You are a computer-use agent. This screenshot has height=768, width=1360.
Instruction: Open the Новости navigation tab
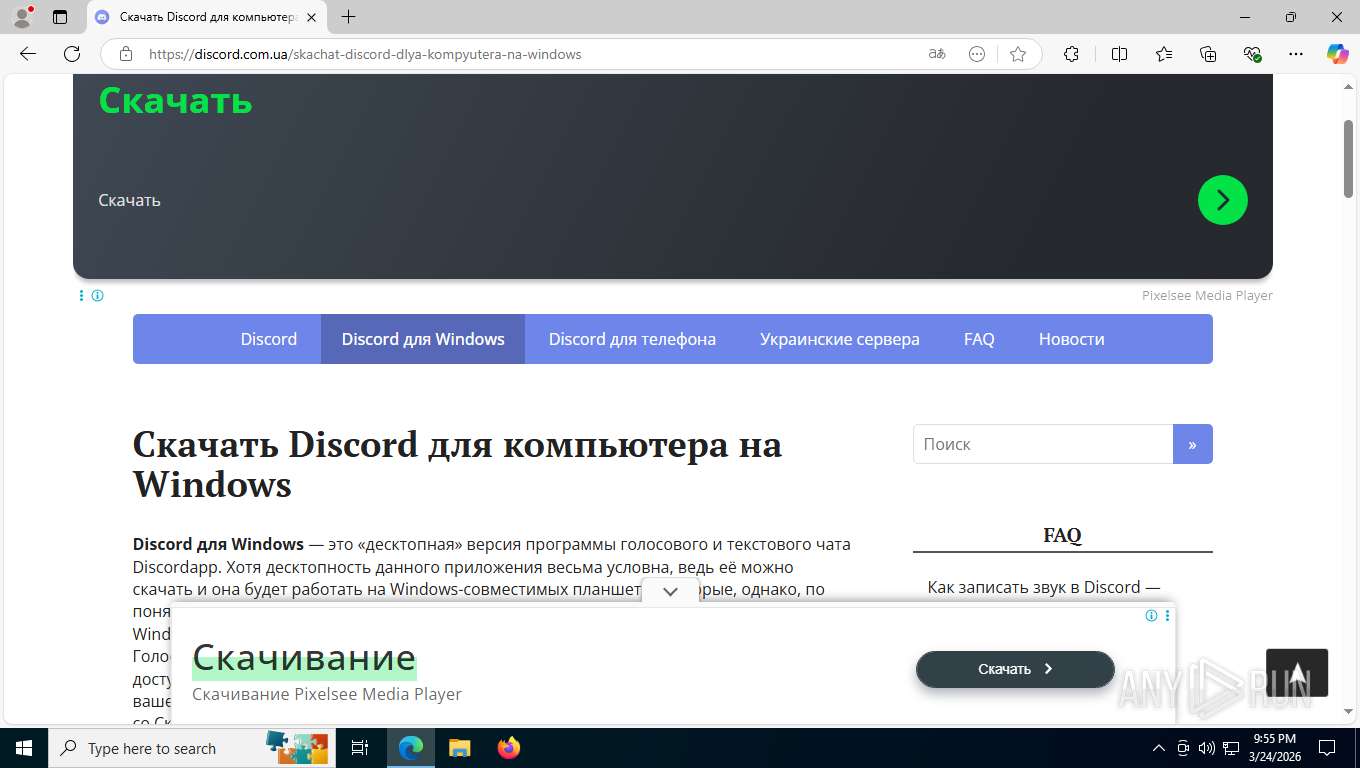pos(1071,339)
